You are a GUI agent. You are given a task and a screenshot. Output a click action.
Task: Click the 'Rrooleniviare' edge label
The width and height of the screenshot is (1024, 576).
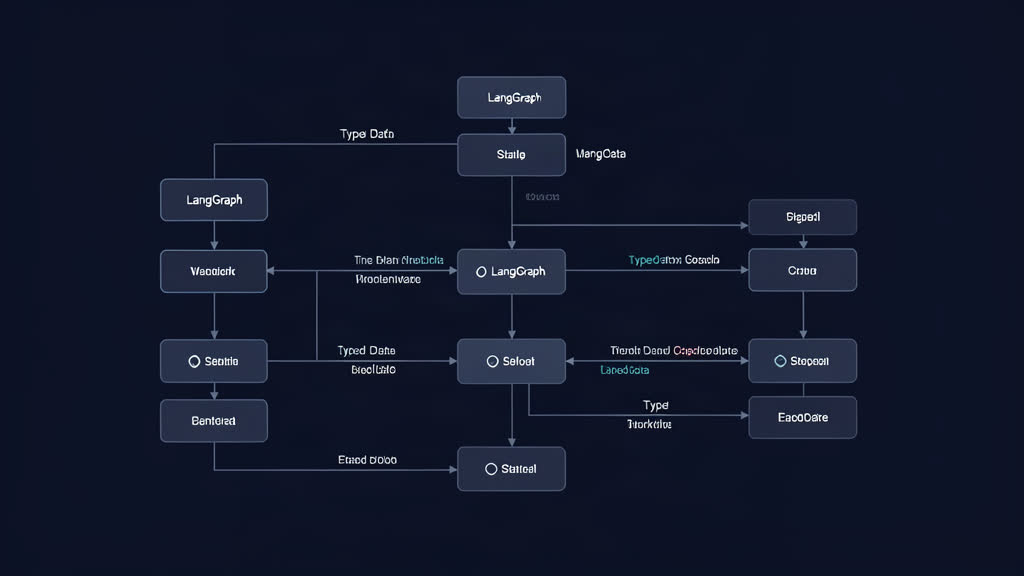point(388,279)
